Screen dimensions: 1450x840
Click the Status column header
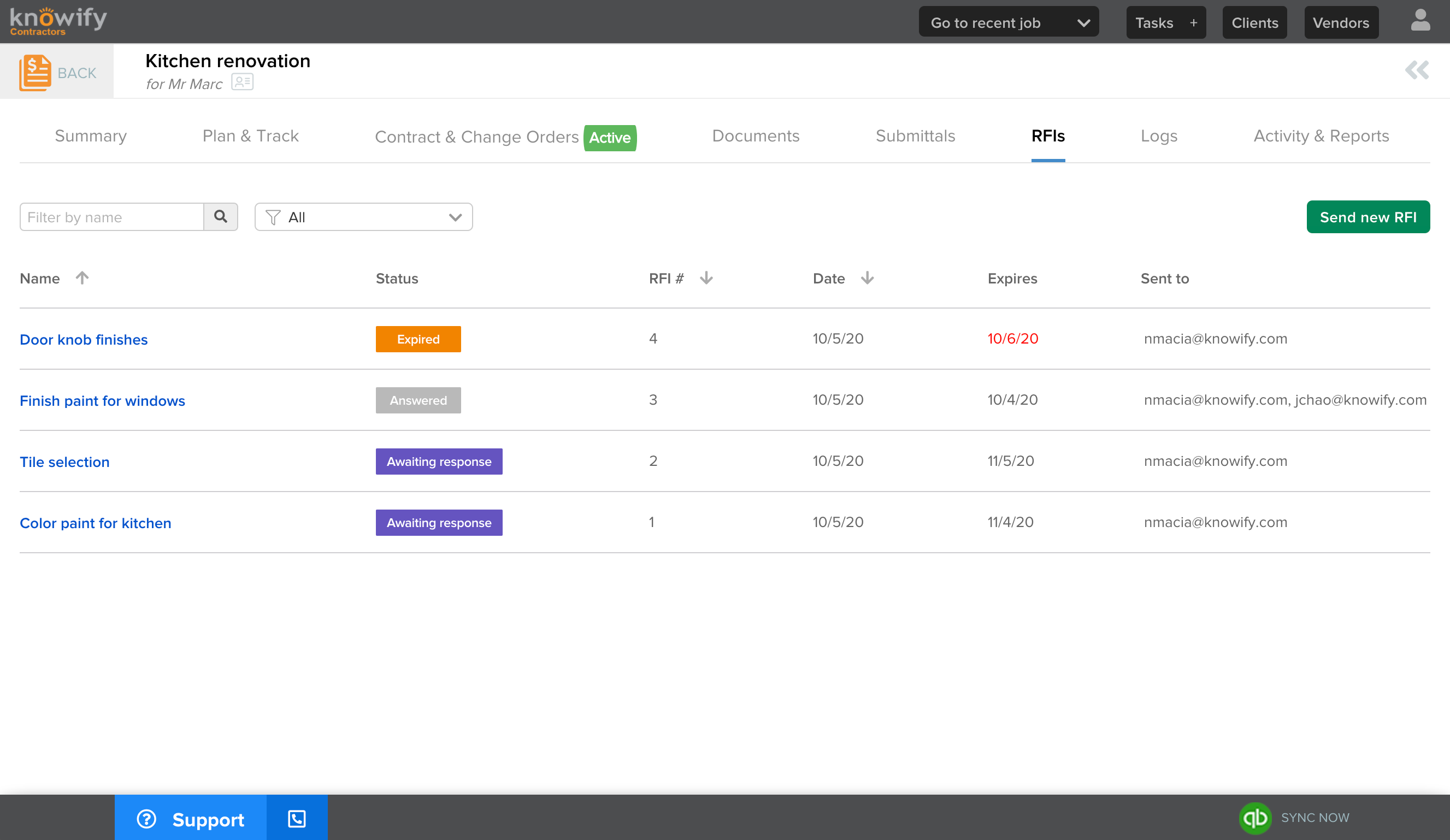point(397,279)
